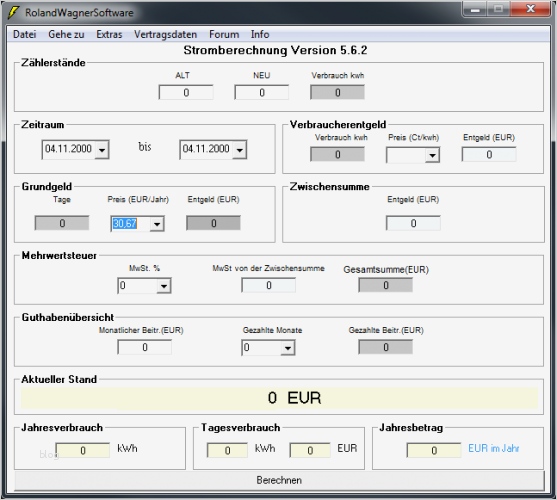Click the Berechnen button
The height and width of the screenshot is (500, 557).
coord(279,480)
